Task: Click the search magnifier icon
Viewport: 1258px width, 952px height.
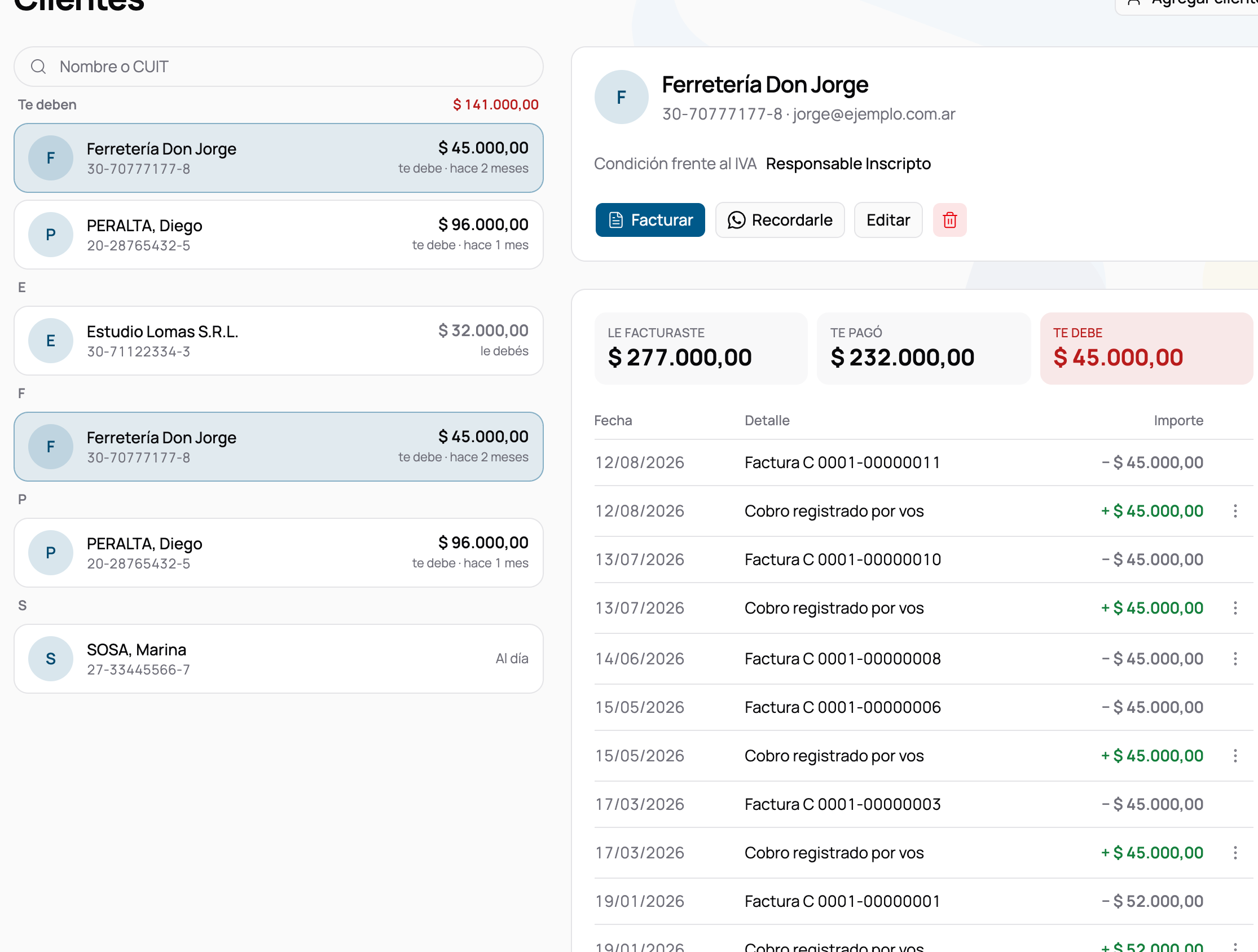Action: click(x=38, y=67)
